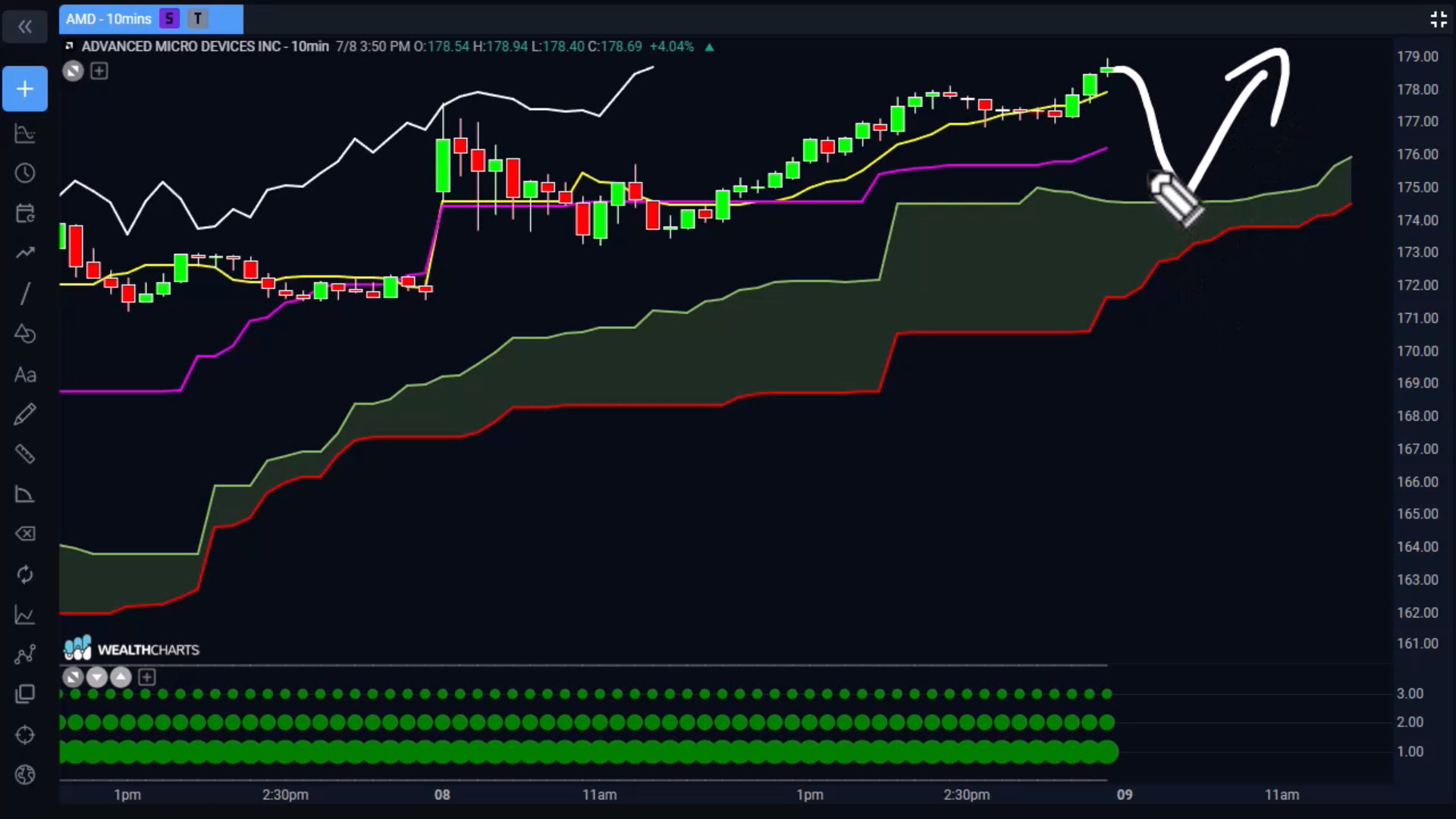The width and height of the screenshot is (1456, 819).
Task: Open the globe icon in sidebar
Action: (25, 775)
